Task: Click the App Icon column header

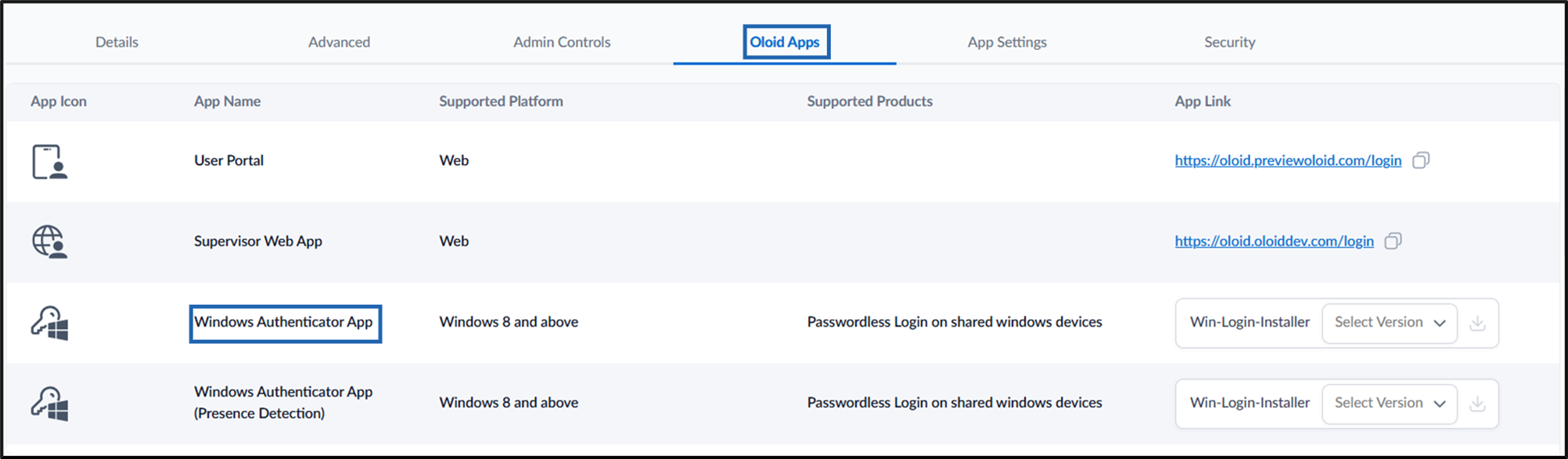Action: point(59,101)
